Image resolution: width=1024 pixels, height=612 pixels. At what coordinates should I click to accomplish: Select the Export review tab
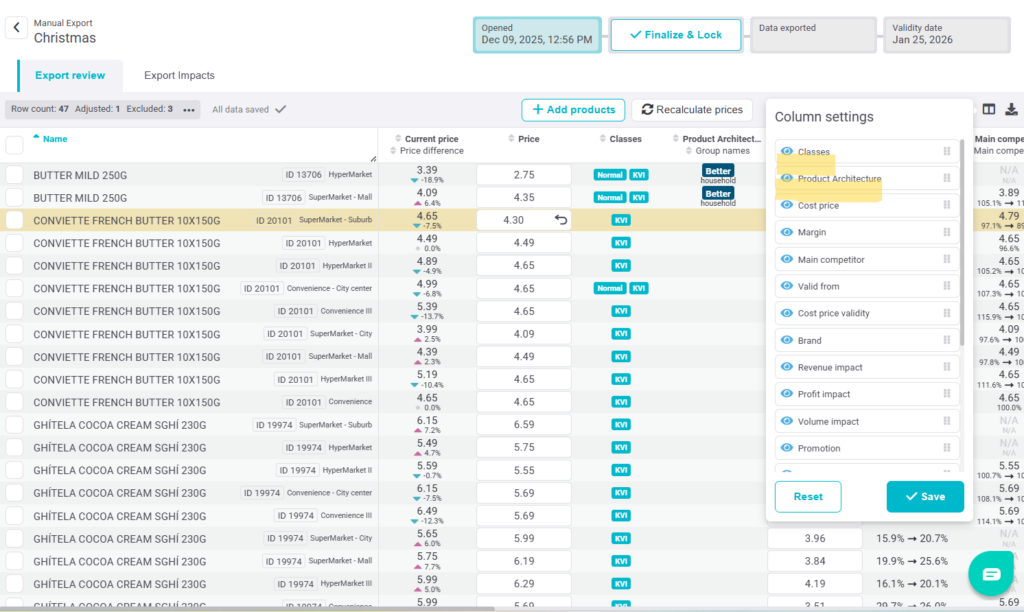70,76
